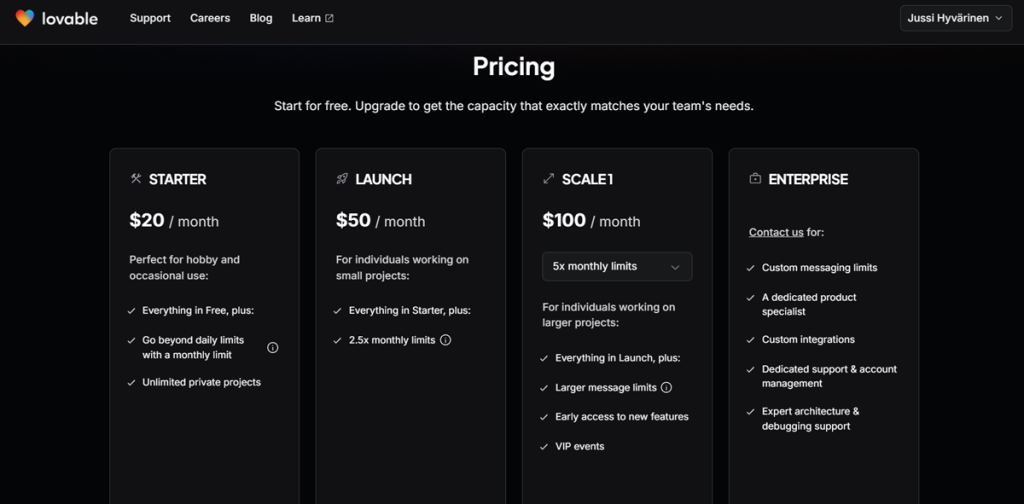Go to the Careers page
Image resolution: width=1024 pixels, height=504 pixels.
click(x=210, y=18)
